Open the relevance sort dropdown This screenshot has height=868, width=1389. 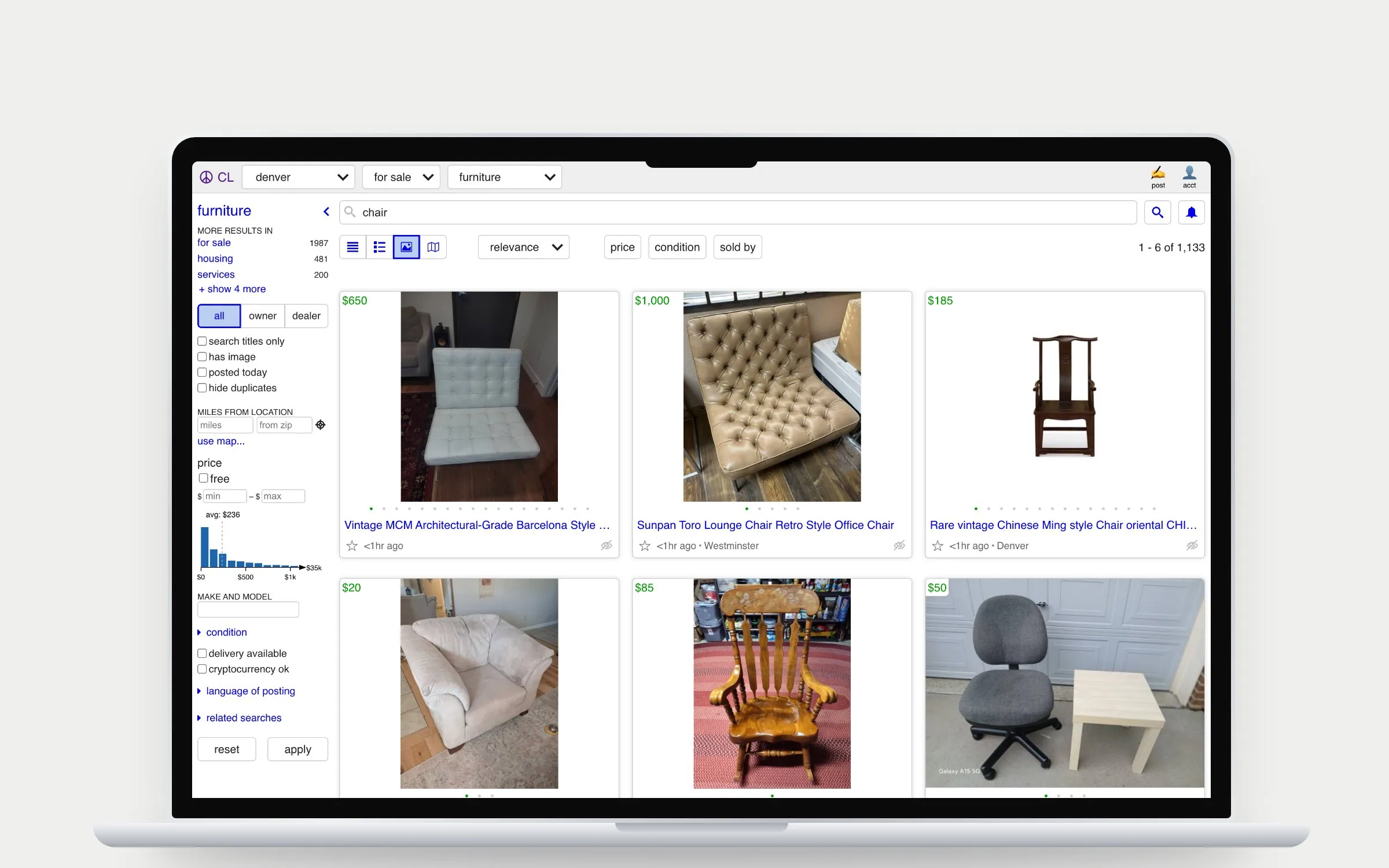tap(524, 247)
